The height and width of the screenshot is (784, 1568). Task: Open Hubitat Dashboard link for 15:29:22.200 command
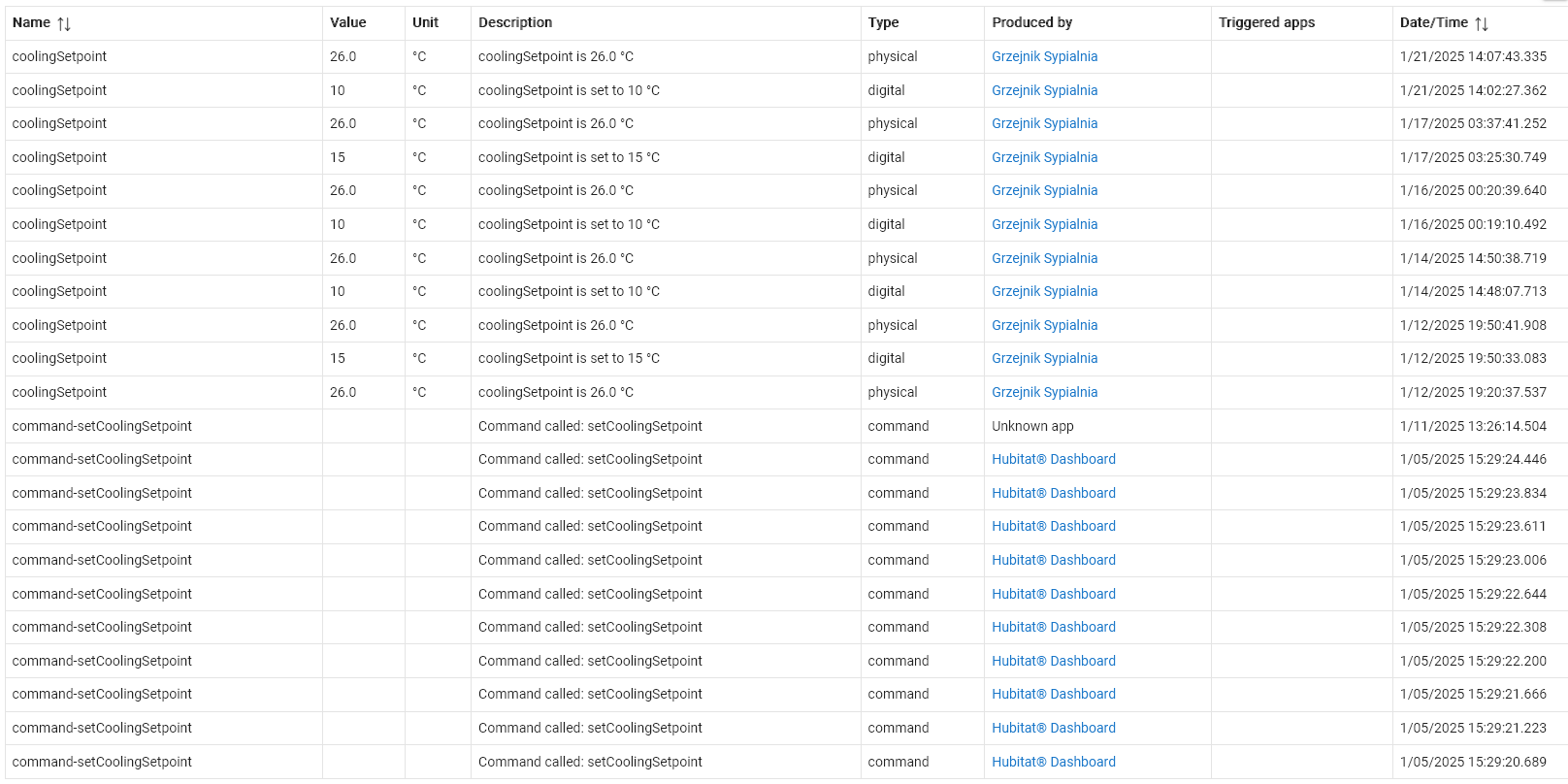1053,661
